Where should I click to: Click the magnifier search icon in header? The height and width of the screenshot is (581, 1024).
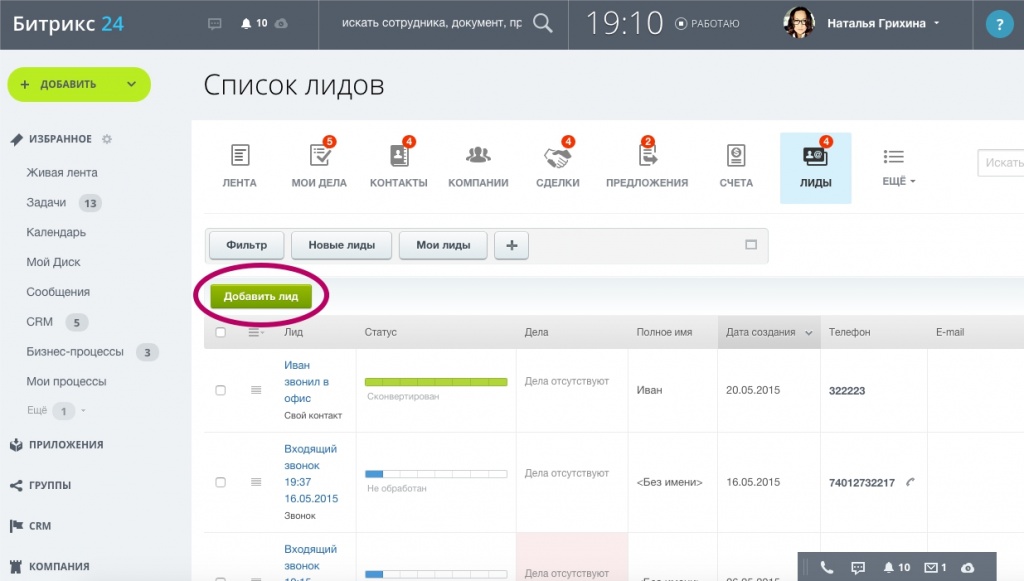(542, 23)
